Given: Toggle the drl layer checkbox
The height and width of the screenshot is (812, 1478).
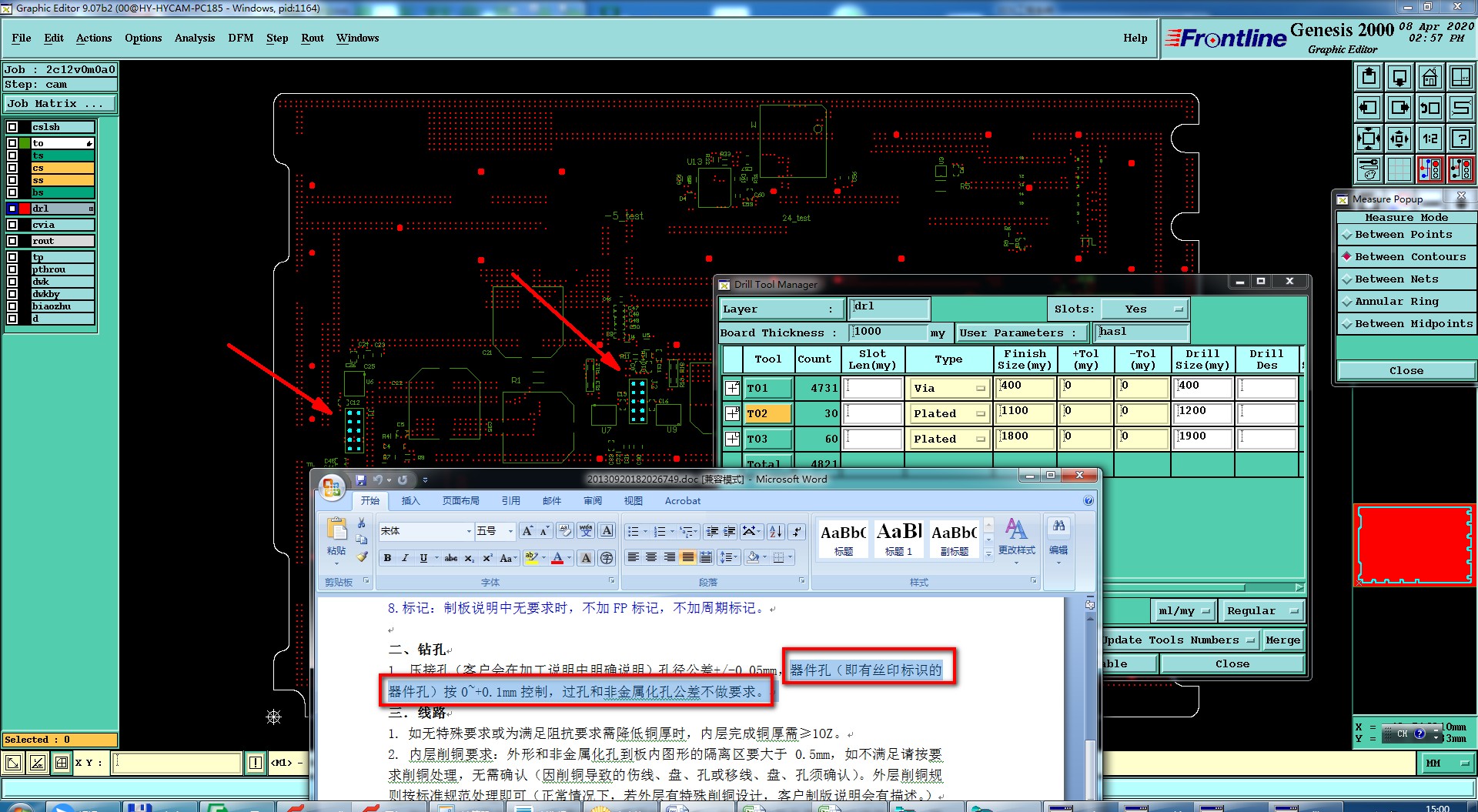Looking at the screenshot, I should point(12,209).
